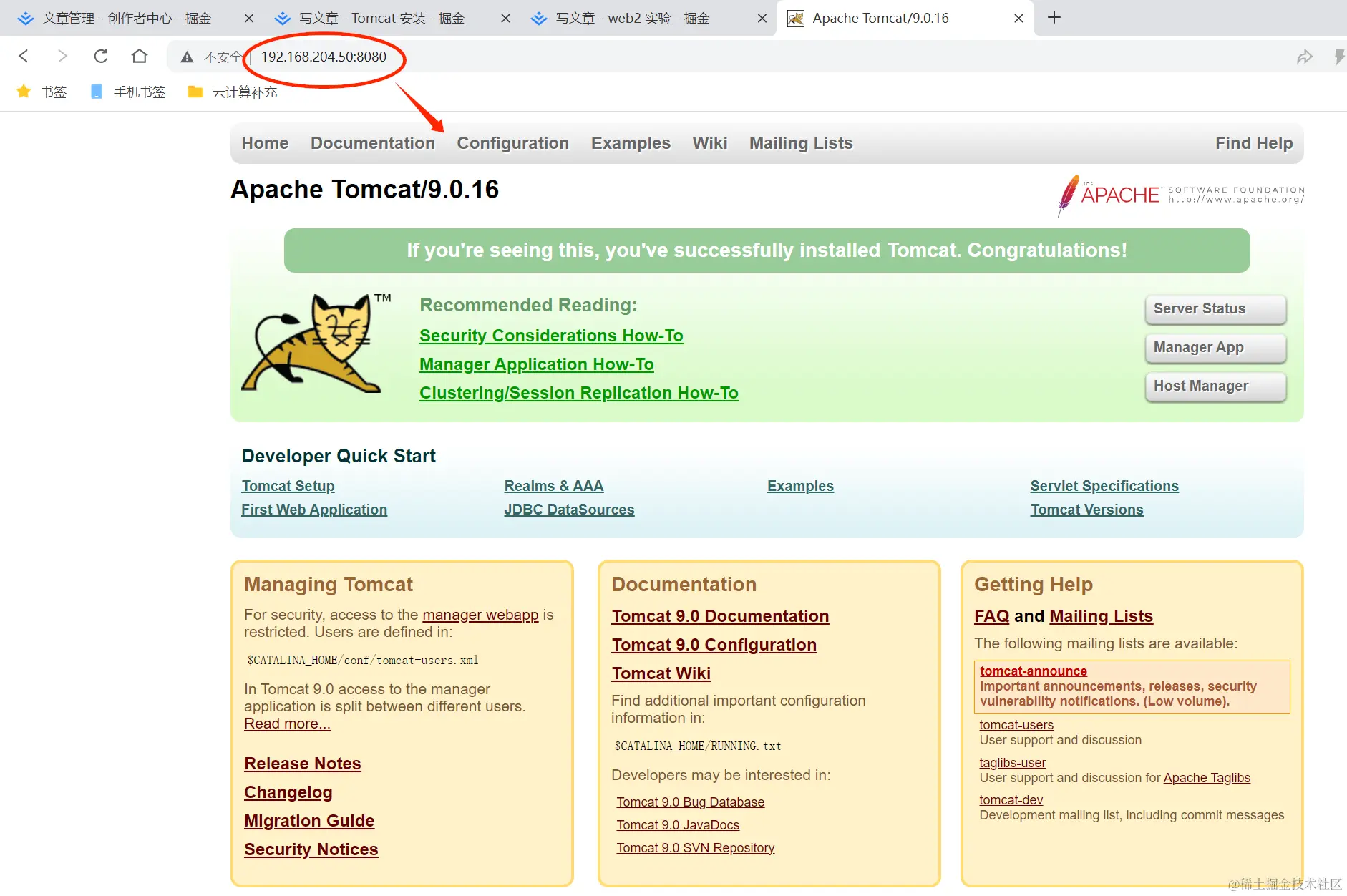This screenshot has width=1347, height=896.
Task: Go to the browser home page icon
Action: (140, 56)
